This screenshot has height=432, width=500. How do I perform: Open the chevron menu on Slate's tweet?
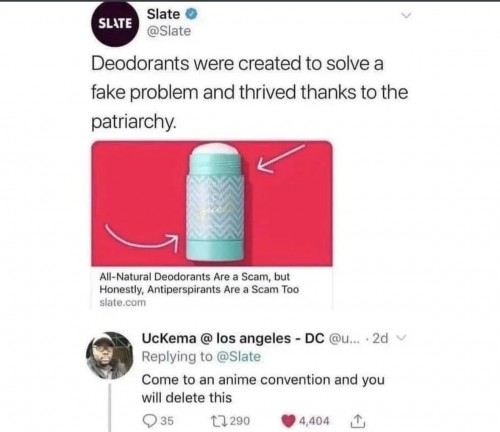click(406, 15)
